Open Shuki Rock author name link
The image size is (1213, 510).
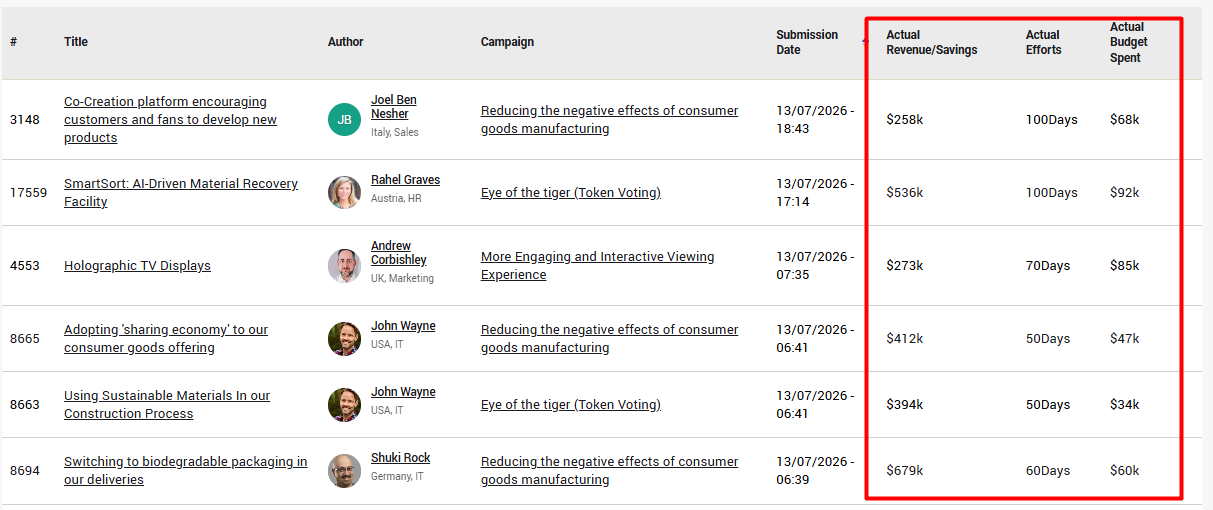click(400, 458)
